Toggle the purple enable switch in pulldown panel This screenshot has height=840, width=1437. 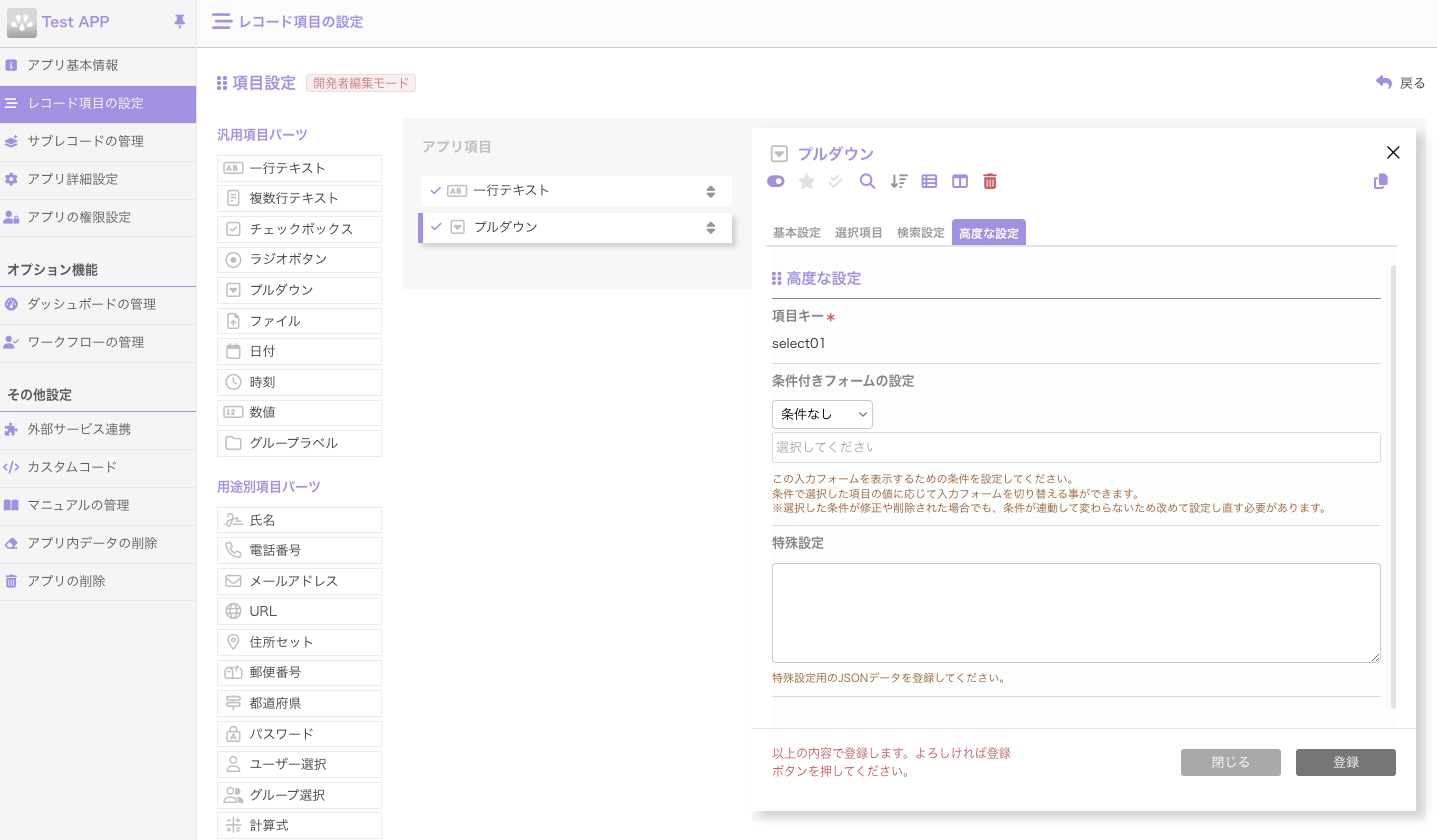click(x=776, y=181)
